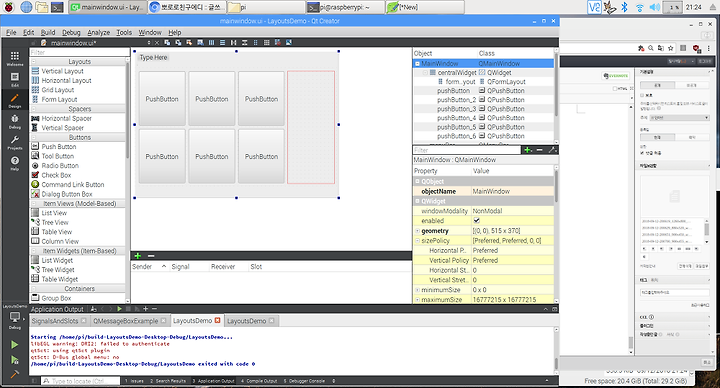Viewport: 720px width, 388px height.
Task: Open Help mode in the sidebar
Action: click(x=15, y=163)
